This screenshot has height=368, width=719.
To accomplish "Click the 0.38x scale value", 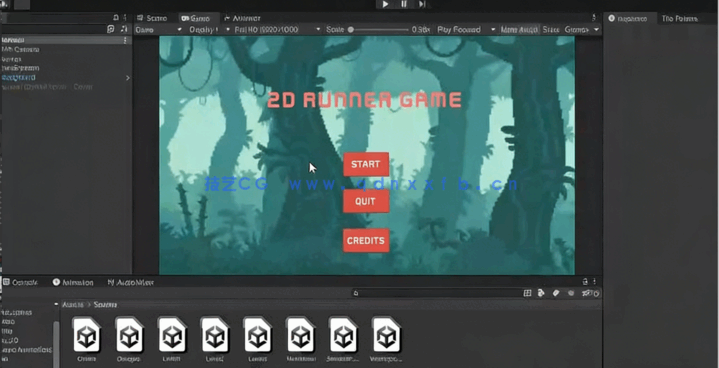I will (420, 29).
